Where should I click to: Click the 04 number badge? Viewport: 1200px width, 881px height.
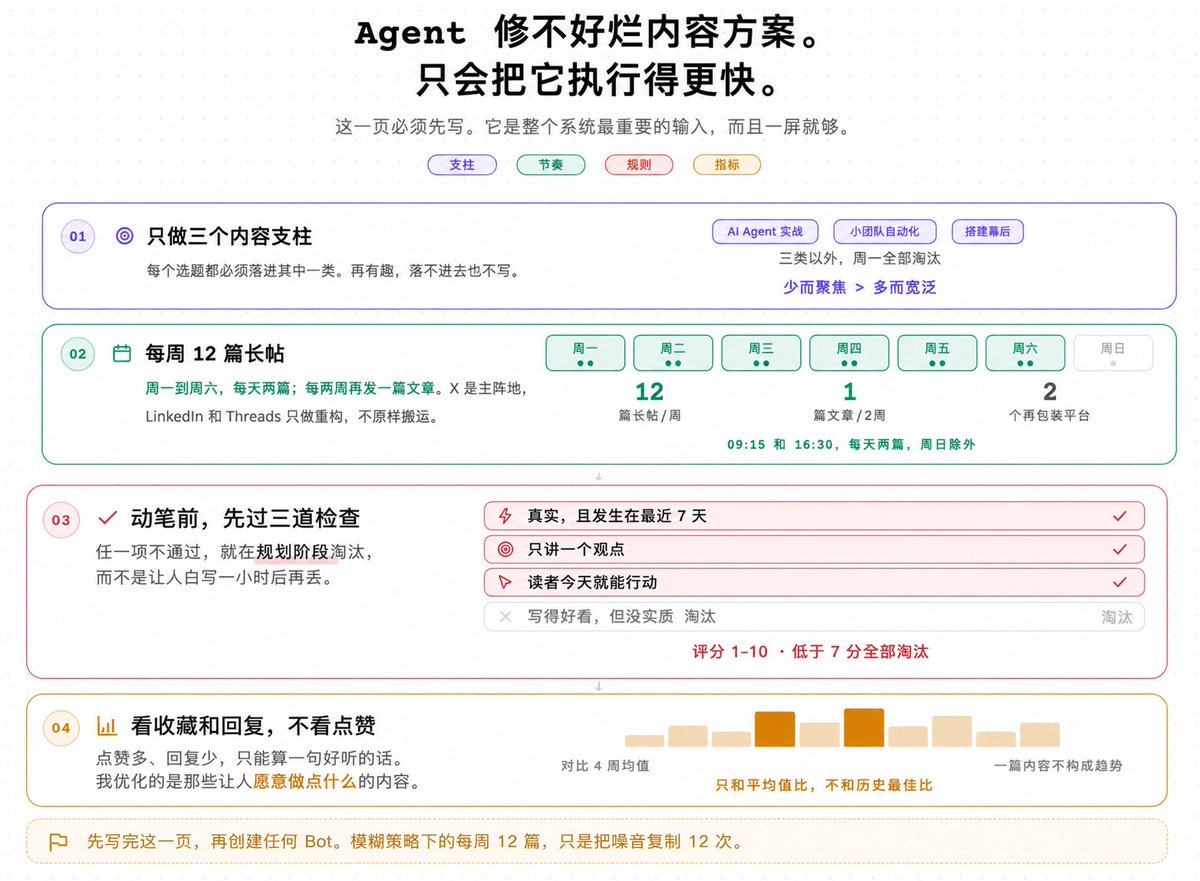pyautogui.click(x=61, y=727)
